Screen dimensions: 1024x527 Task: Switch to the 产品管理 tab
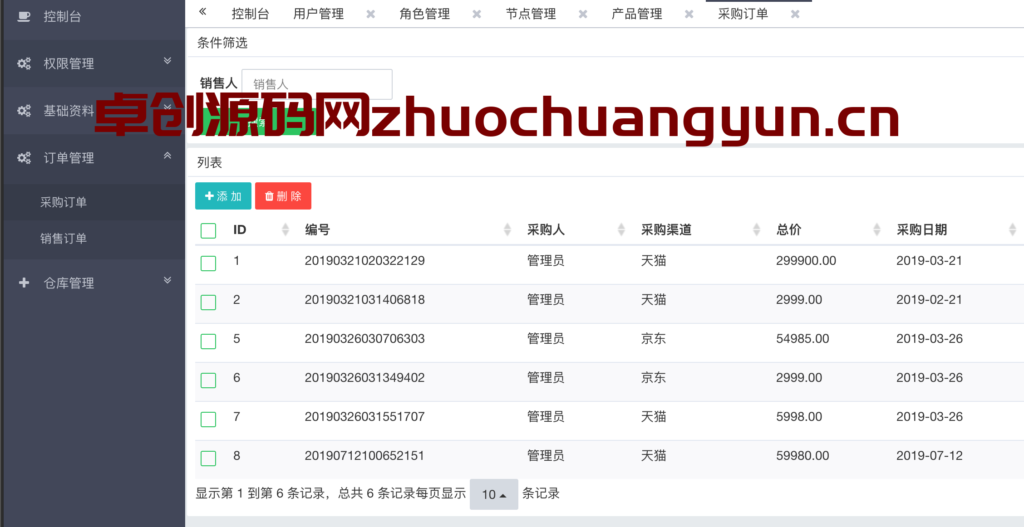click(x=637, y=14)
